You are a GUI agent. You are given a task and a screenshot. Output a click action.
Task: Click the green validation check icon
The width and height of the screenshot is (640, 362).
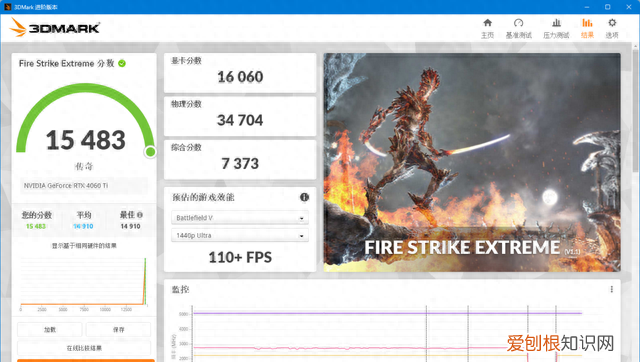(122, 63)
